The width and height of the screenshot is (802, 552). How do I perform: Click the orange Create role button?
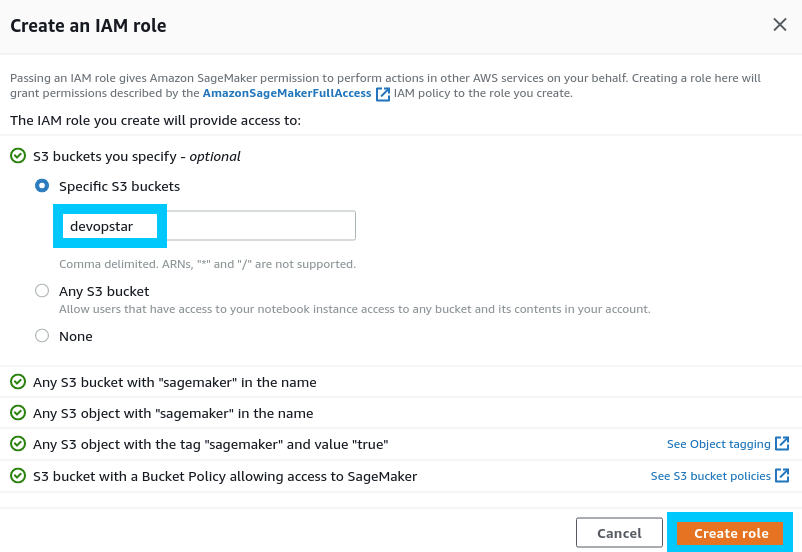click(731, 533)
